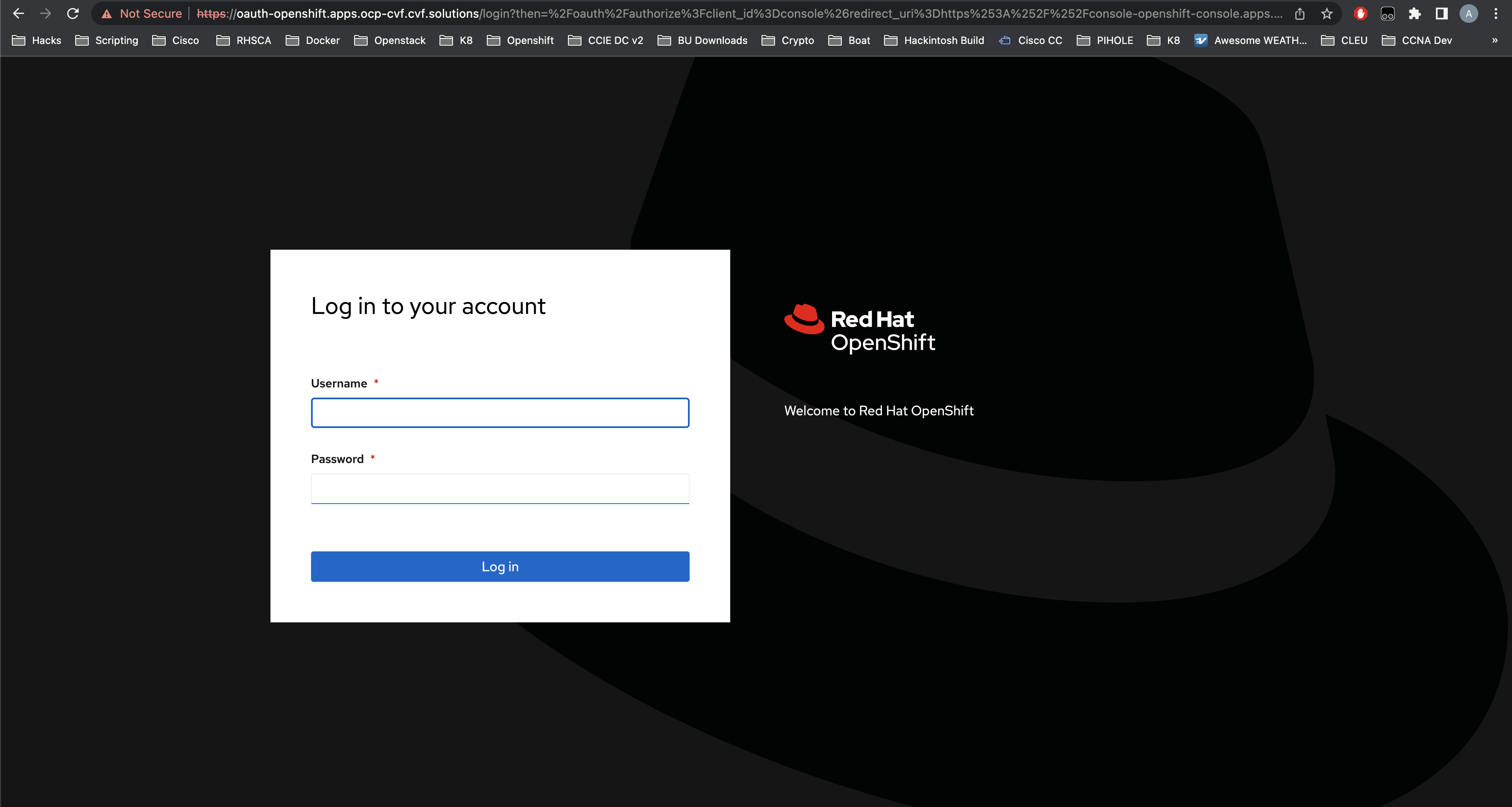Click the browser extensions puzzle icon
The height and width of the screenshot is (807, 1512).
(1414, 14)
